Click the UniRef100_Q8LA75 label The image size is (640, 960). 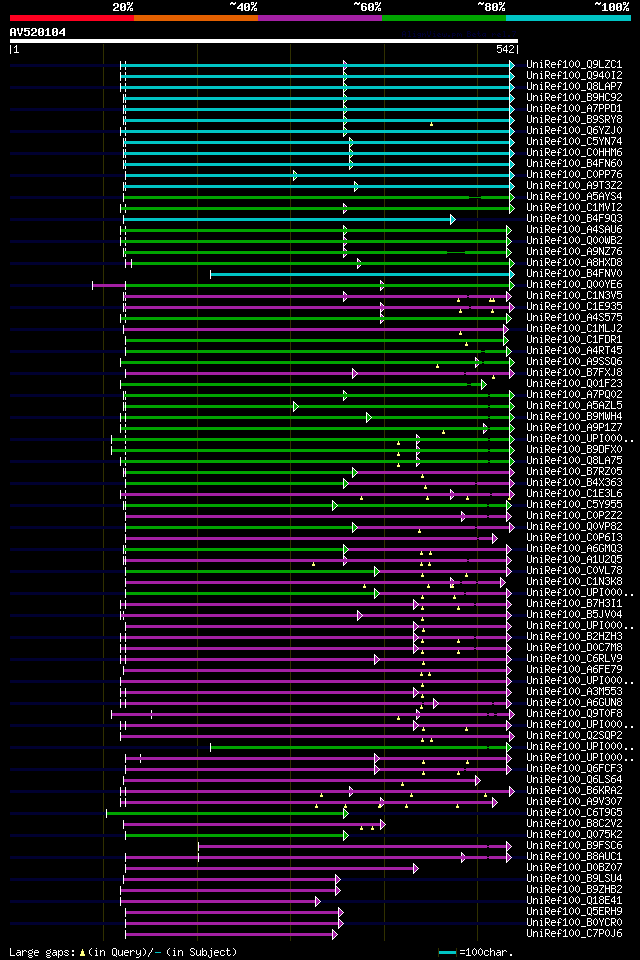(574, 461)
